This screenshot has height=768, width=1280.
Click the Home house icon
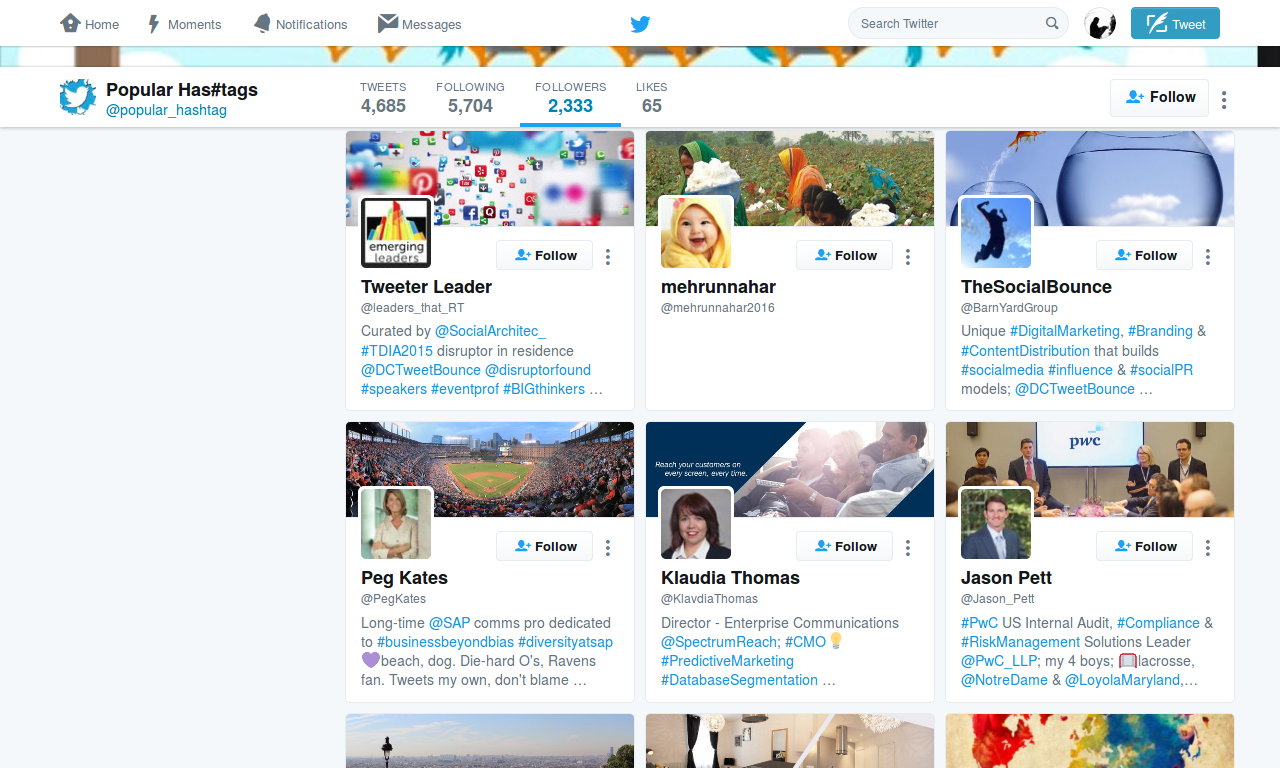(x=70, y=23)
